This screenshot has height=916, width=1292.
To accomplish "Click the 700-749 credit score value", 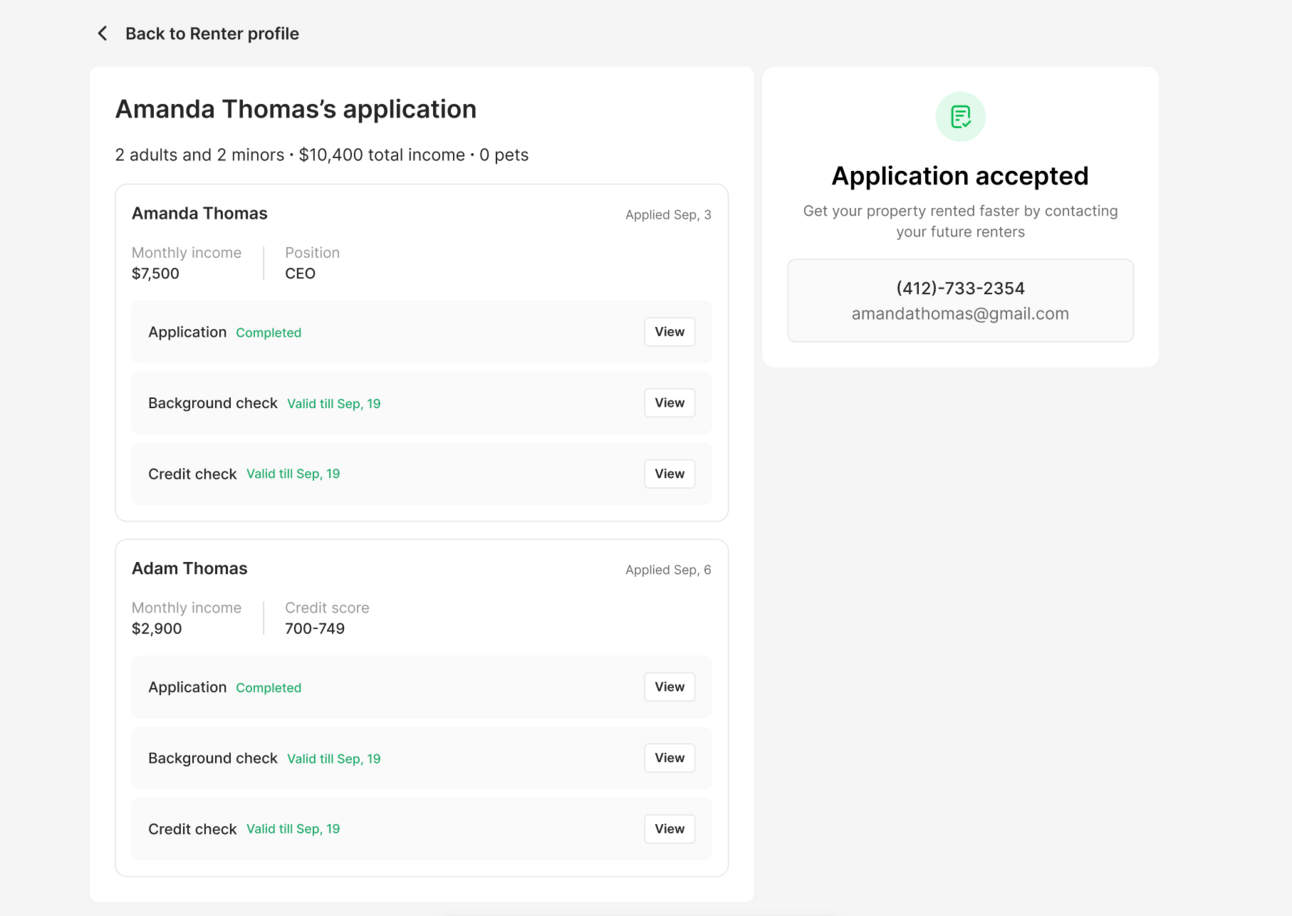I will pyautogui.click(x=315, y=629).
